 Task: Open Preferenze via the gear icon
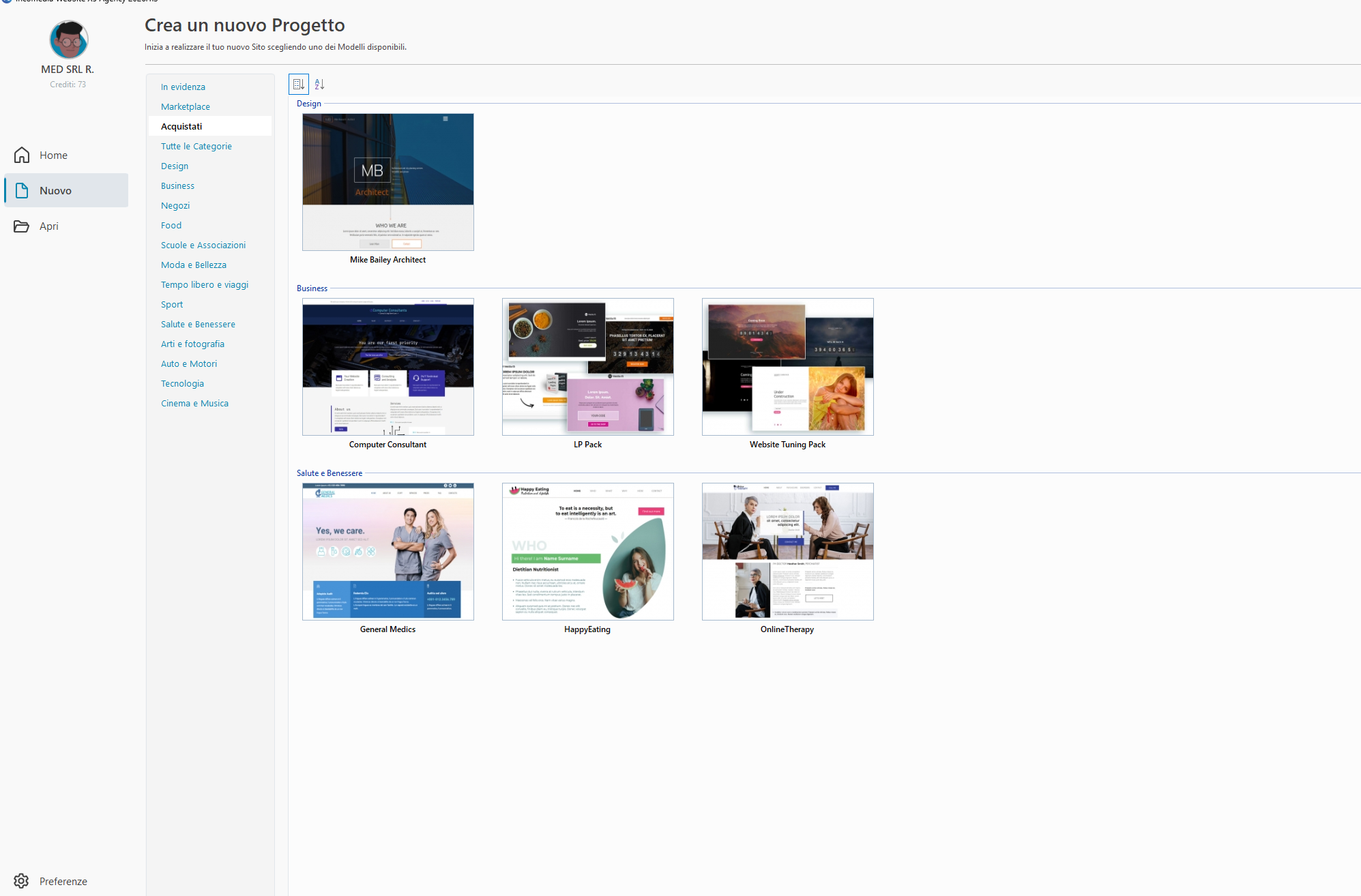[x=21, y=881]
